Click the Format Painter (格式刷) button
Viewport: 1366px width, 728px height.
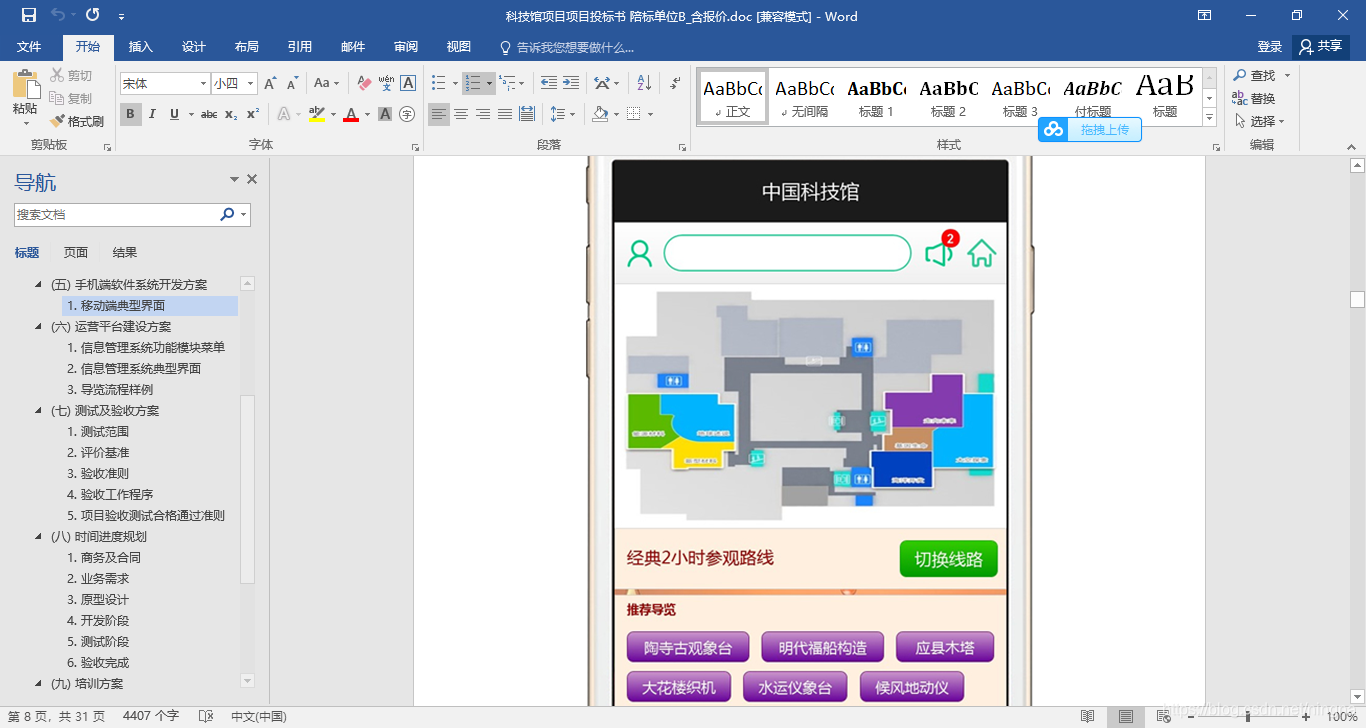coord(77,121)
